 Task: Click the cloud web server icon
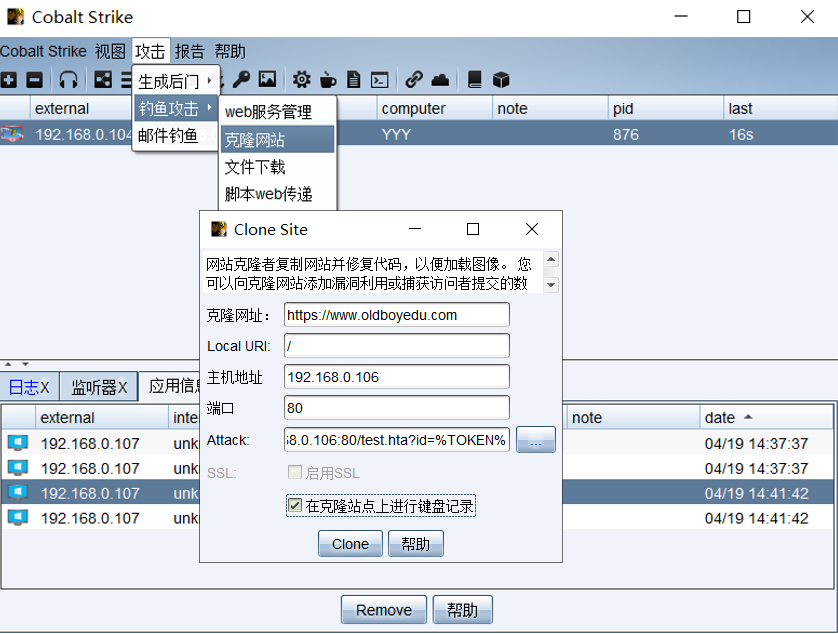[440, 80]
